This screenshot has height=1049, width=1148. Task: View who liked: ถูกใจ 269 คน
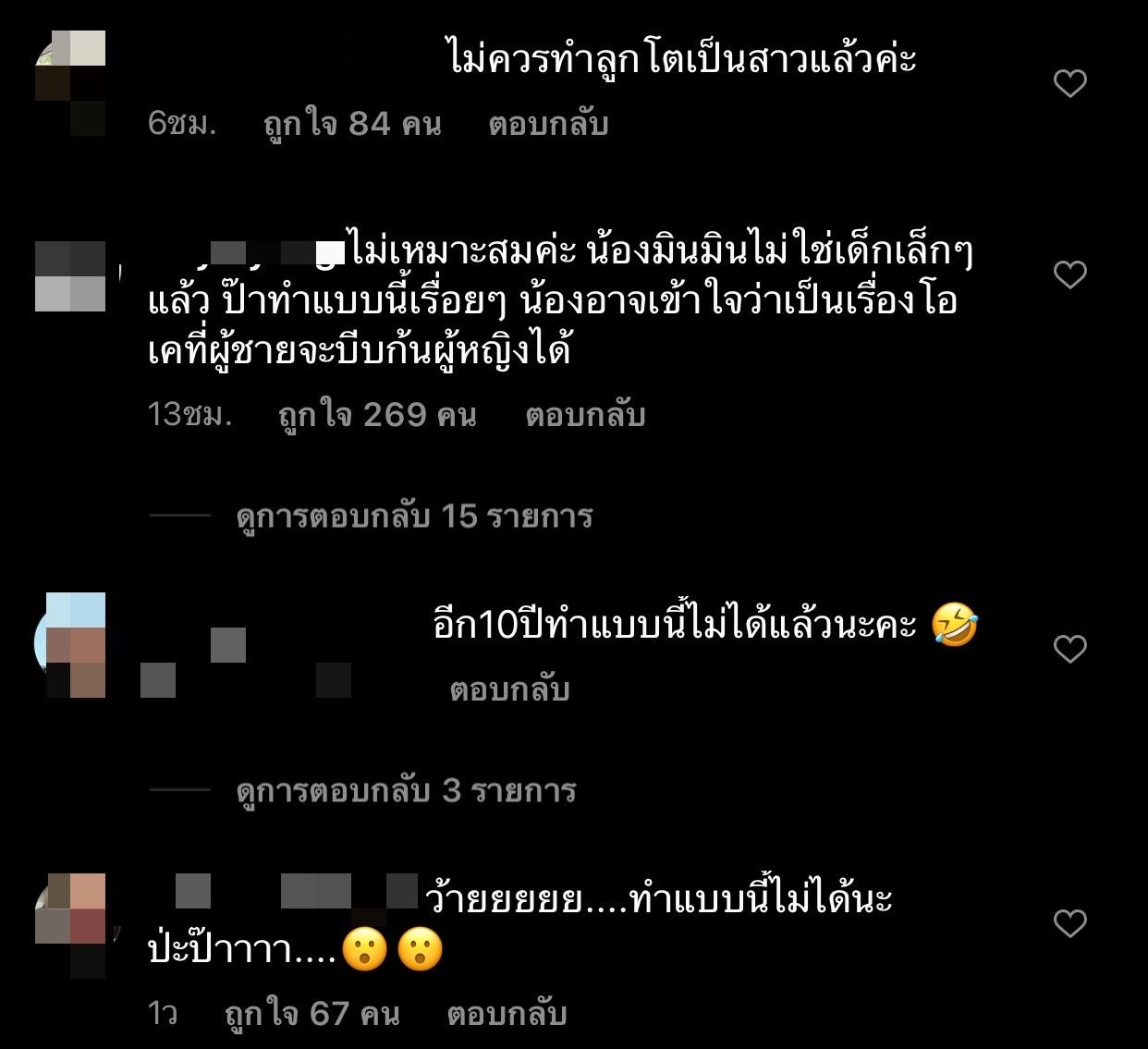[x=377, y=415]
